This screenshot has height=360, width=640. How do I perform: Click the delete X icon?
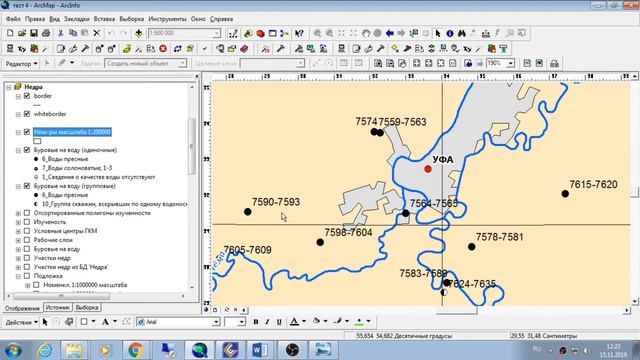[97, 33]
